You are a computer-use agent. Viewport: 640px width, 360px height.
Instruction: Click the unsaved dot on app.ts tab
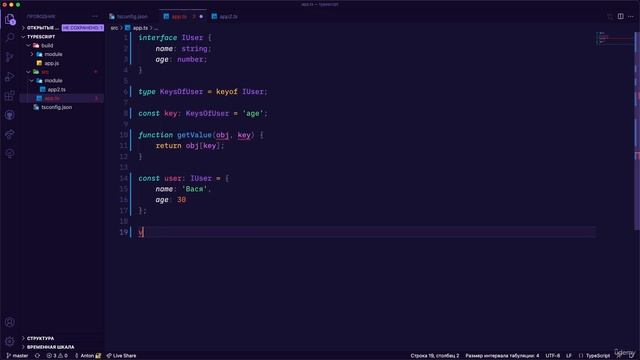click(201, 17)
